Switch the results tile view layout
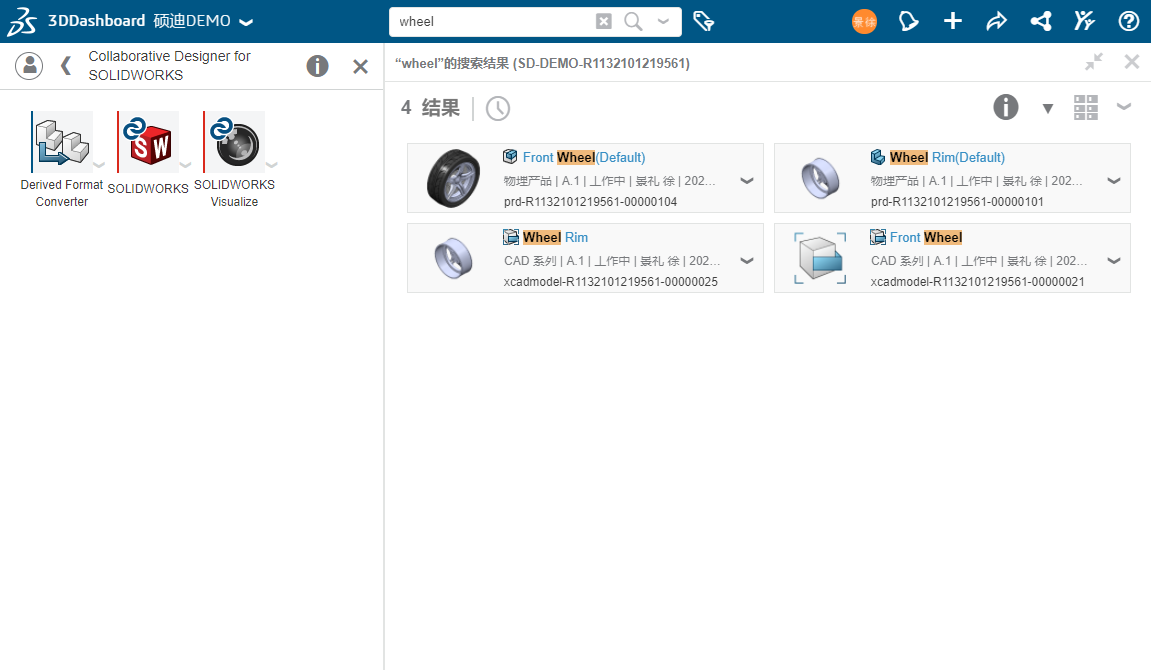1151x670 pixels. (x=1086, y=107)
